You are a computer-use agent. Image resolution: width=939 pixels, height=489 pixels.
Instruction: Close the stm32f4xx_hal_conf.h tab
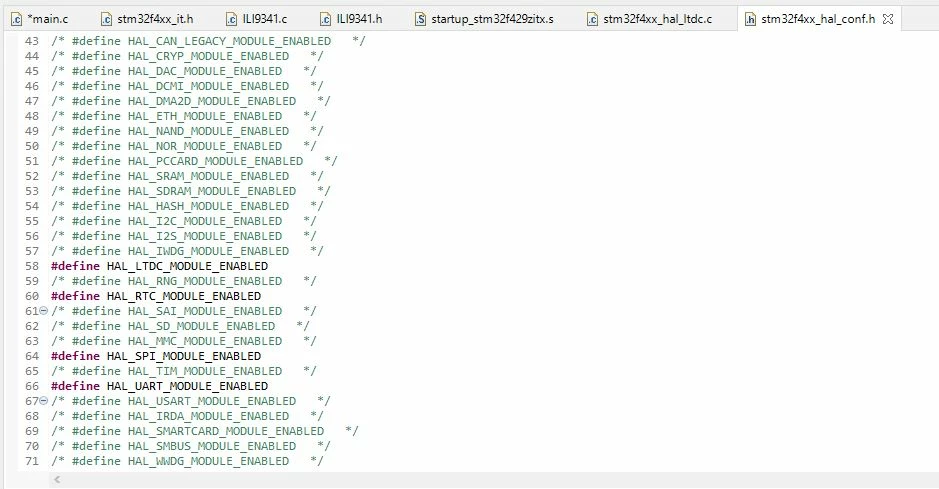tap(888, 19)
